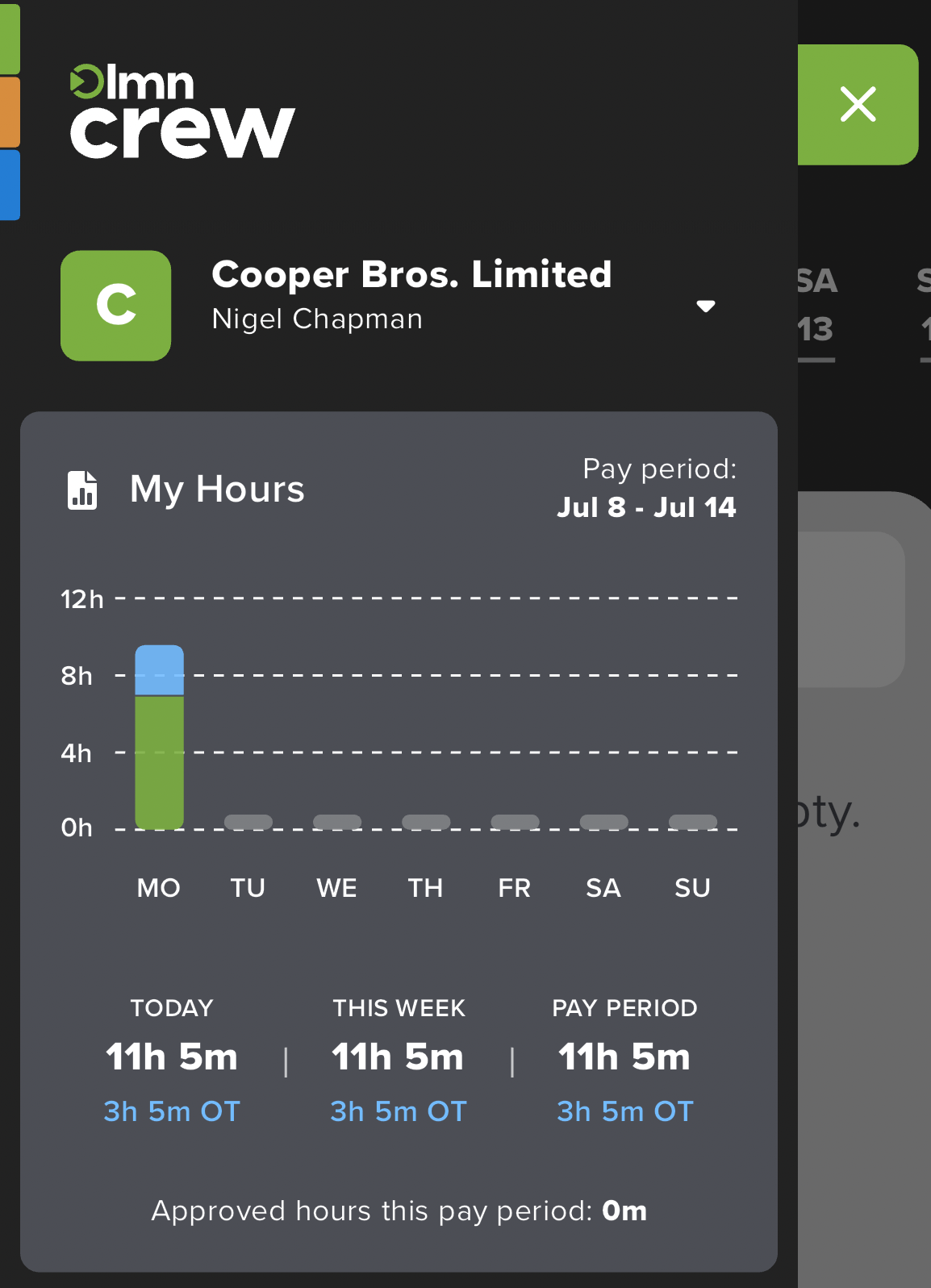Tap Monday's green hours bar segment
Screen dimensions: 931x1288
click(159, 758)
